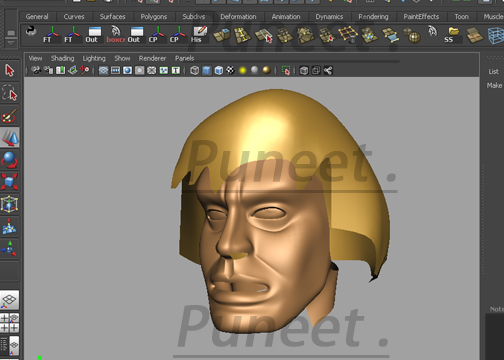Toggle the field chart display
504x360 pixels.
point(152,70)
